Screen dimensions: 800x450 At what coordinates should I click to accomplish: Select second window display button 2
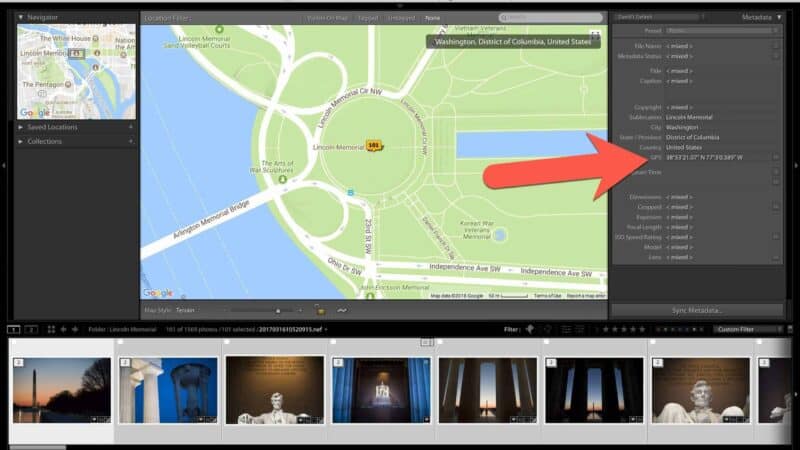31,330
